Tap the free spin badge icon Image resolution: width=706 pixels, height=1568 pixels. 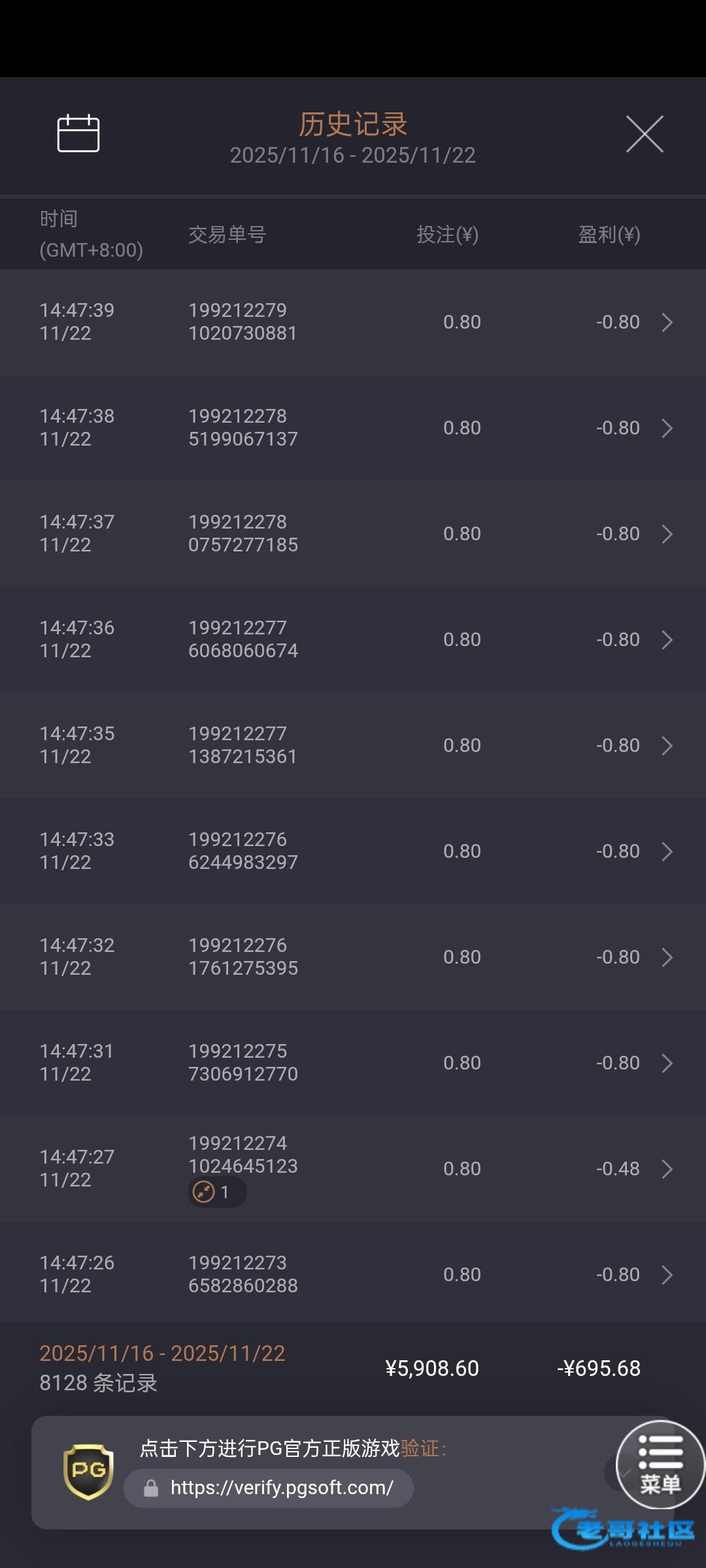tap(204, 1192)
